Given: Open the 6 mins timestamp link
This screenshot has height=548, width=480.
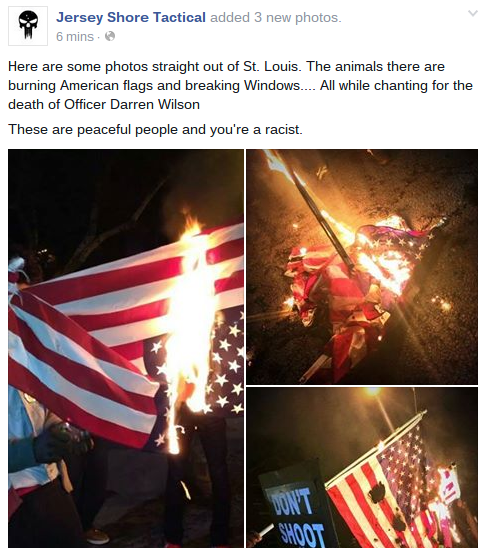Looking at the screenshot, I should 75,36.
